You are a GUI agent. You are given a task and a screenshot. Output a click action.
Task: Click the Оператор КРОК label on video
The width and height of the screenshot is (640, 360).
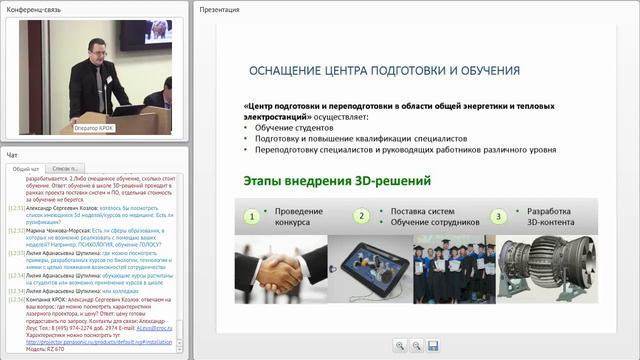click(94, 128)
